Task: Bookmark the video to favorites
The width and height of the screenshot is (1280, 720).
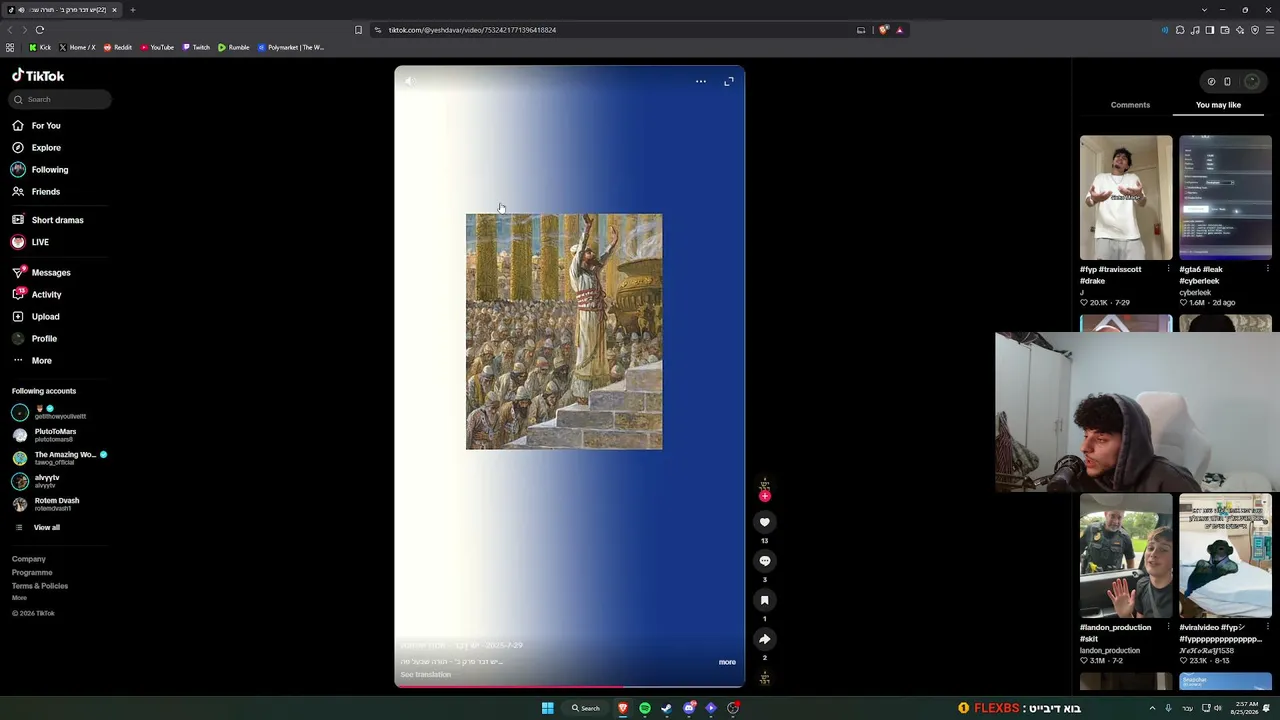Action: pos(765,600)
